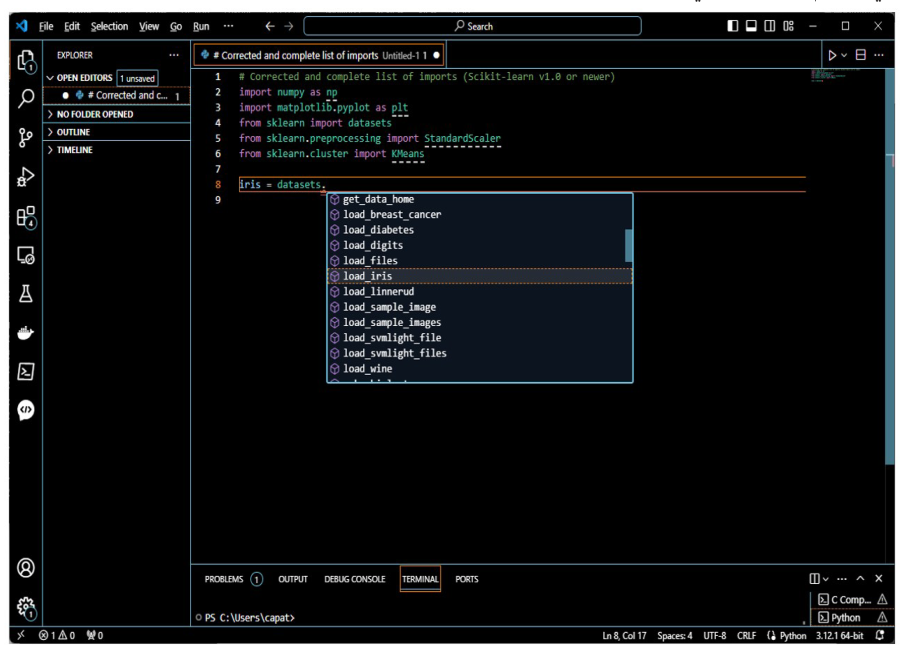Open the split terminal dropdown arrow
Screen dimensions: 907x651
(825, 579)
